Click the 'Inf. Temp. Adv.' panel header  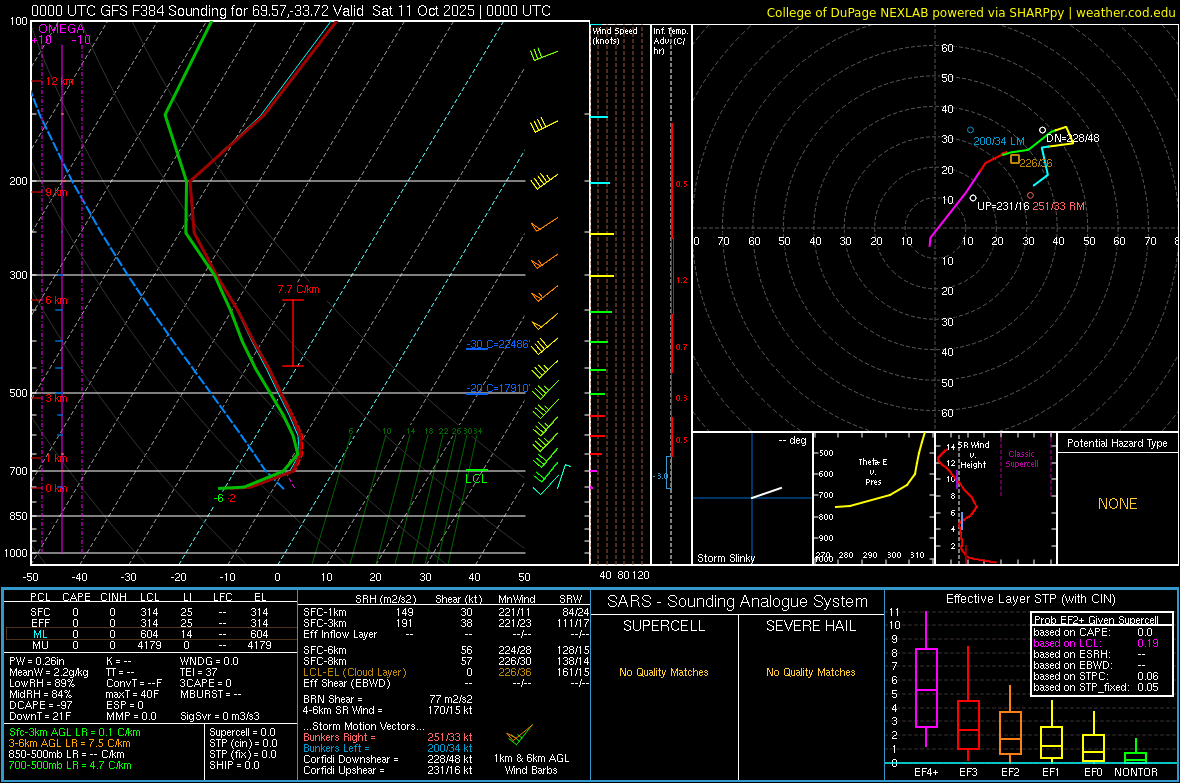coord(670,41)
